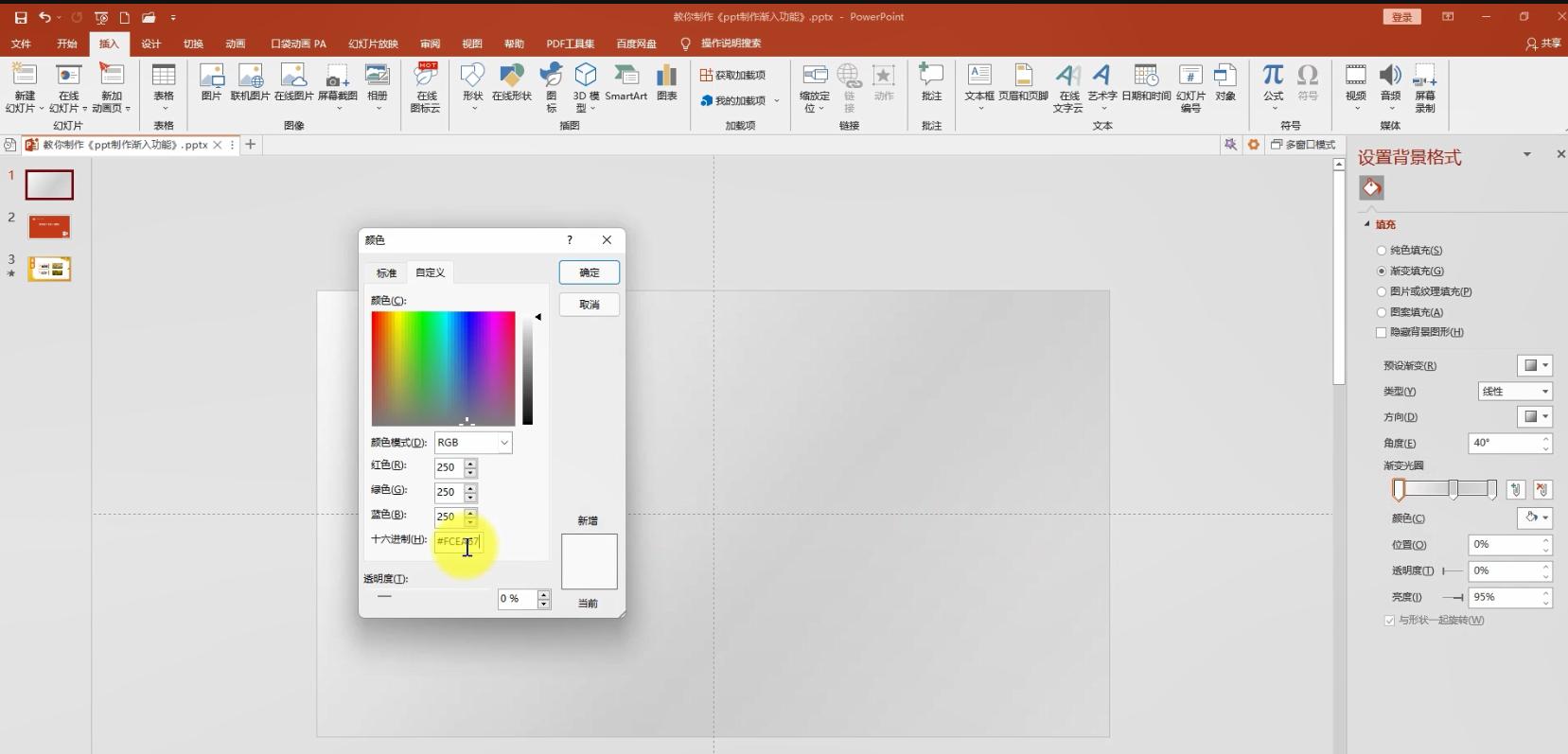Switch to 标准 tab in color dialog
Image resolution: width=1568 pixels, height=754 pixels.
point(386,273)
